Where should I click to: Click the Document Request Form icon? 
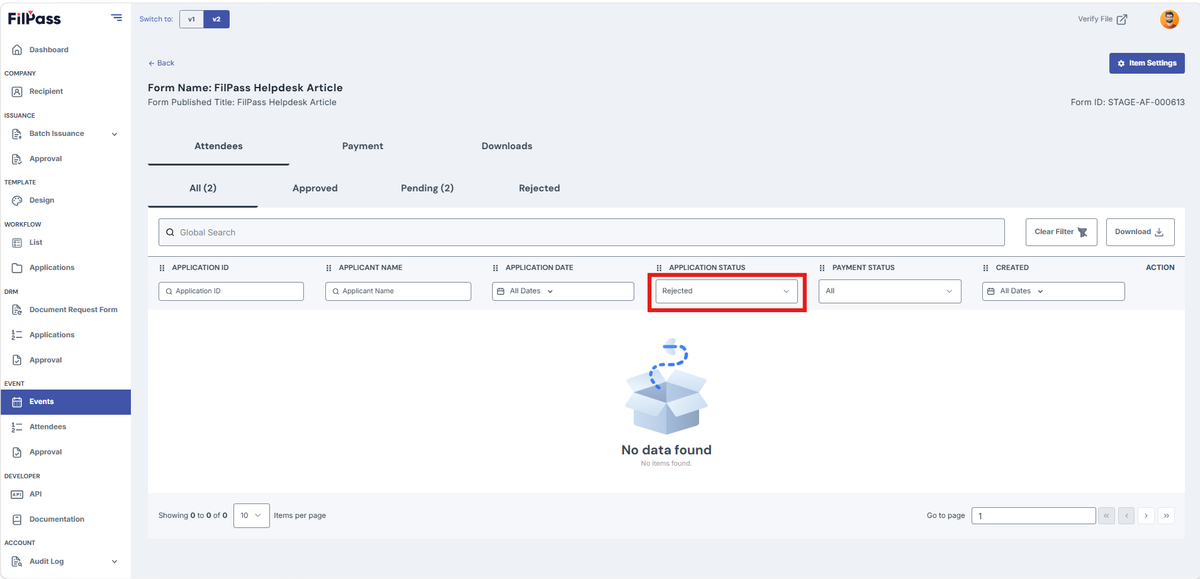[17, 310]
